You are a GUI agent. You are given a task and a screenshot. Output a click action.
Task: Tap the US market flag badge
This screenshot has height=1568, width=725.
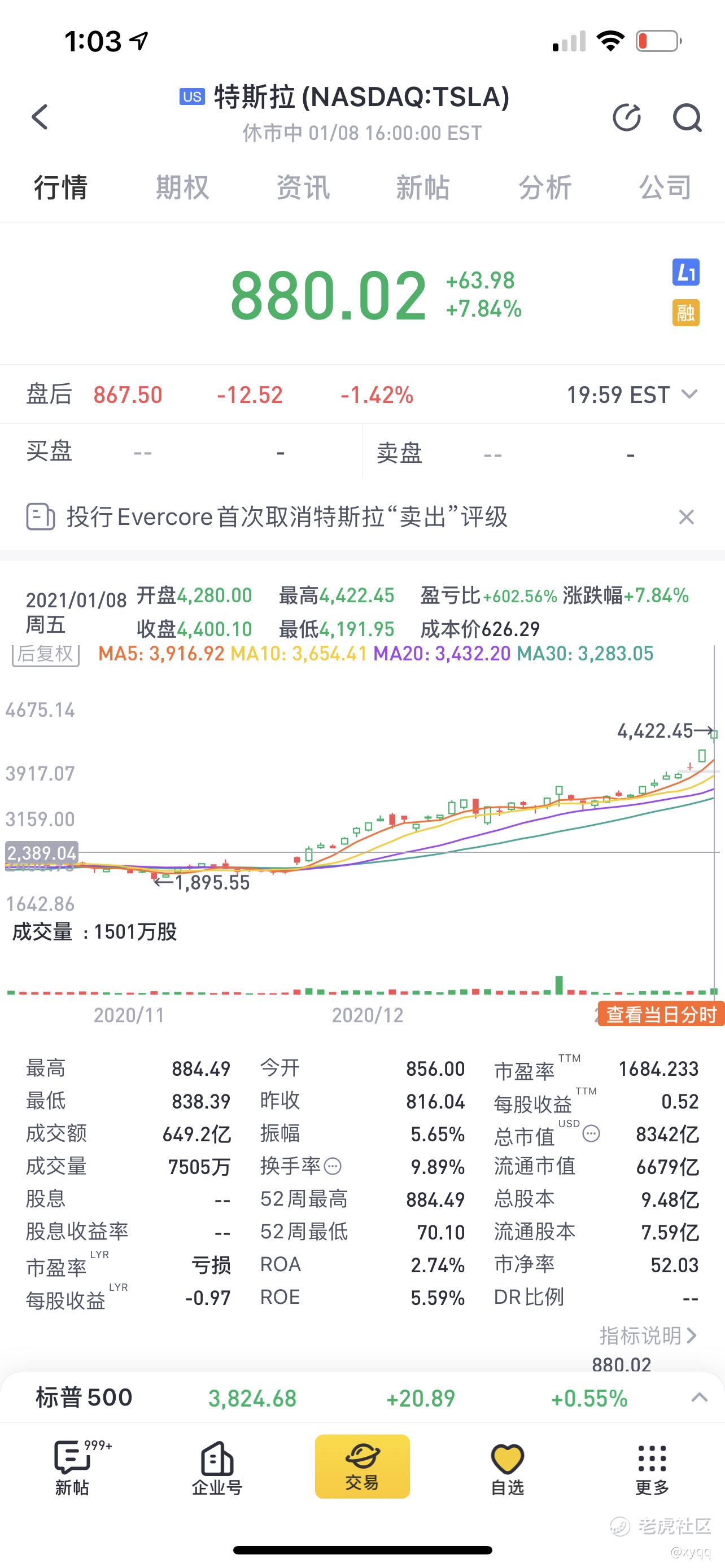coord(192,97)
